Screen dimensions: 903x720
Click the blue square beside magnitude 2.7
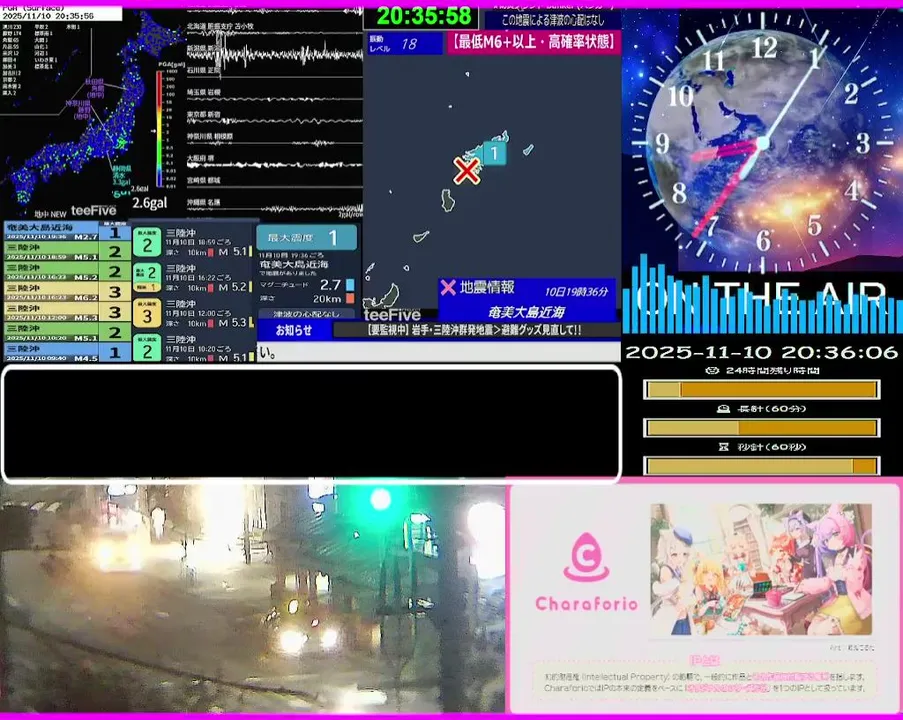point(350,285)
